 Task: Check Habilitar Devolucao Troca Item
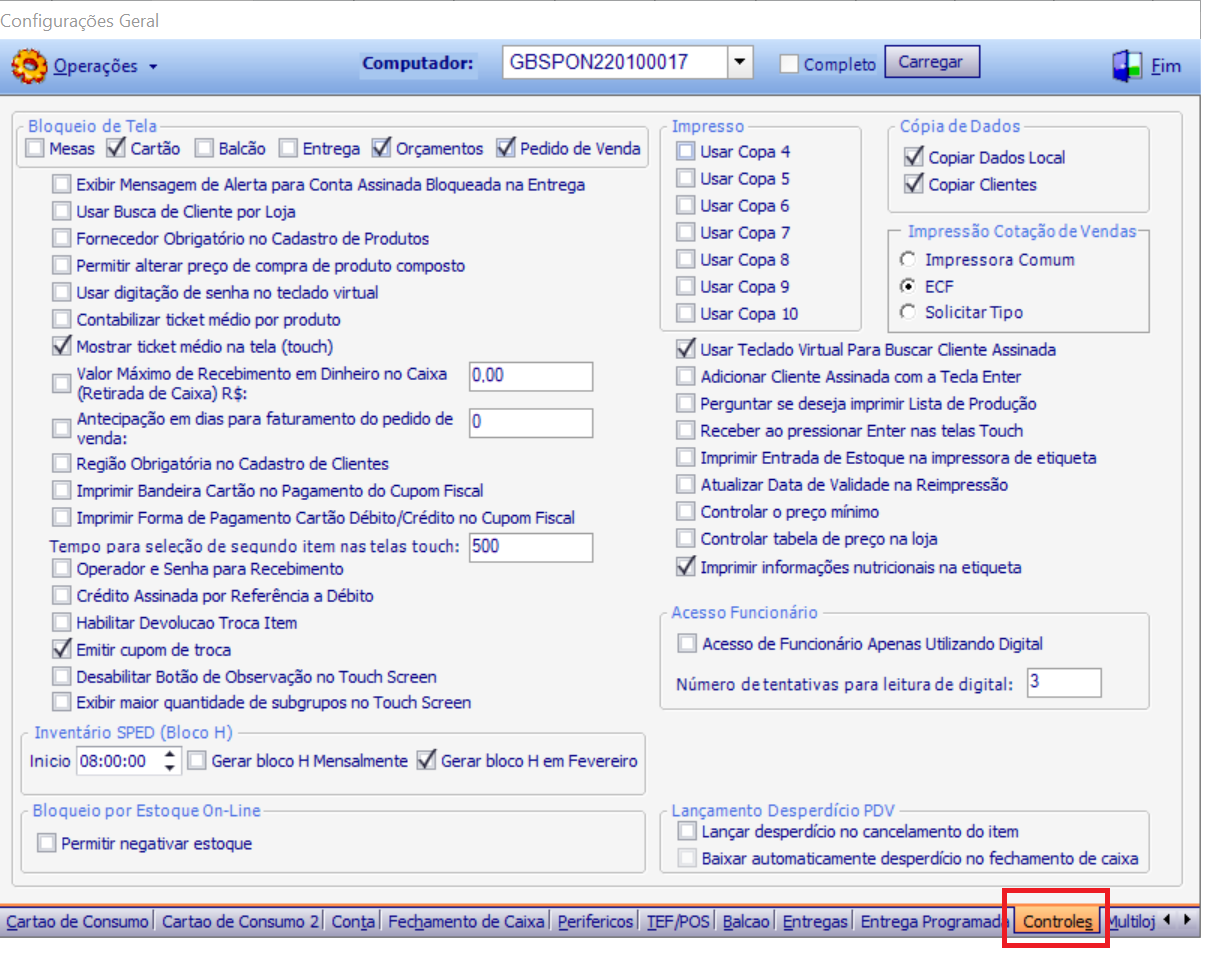point(63,623)
